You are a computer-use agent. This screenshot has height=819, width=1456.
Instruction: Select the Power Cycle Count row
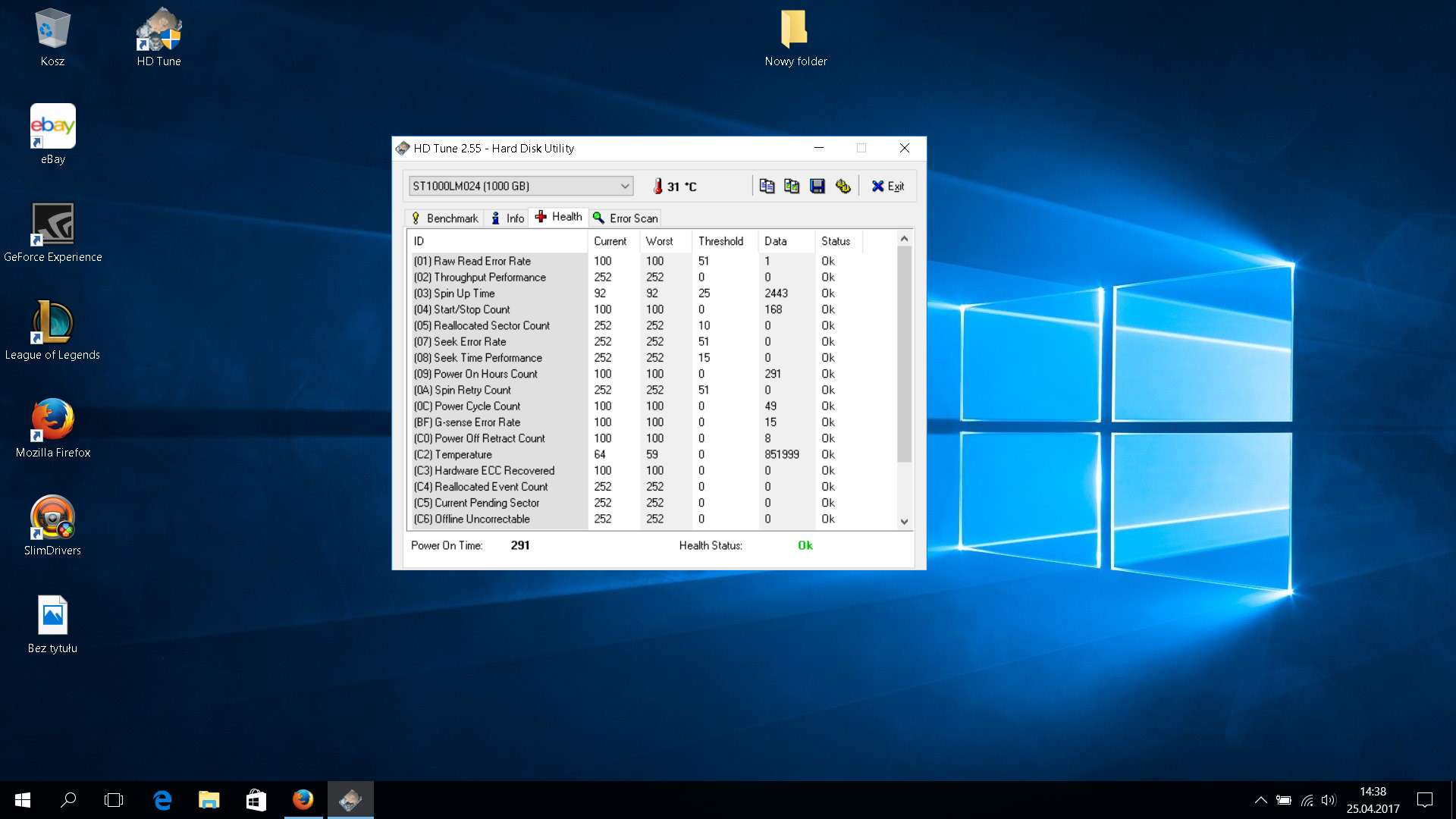point(652,406)
